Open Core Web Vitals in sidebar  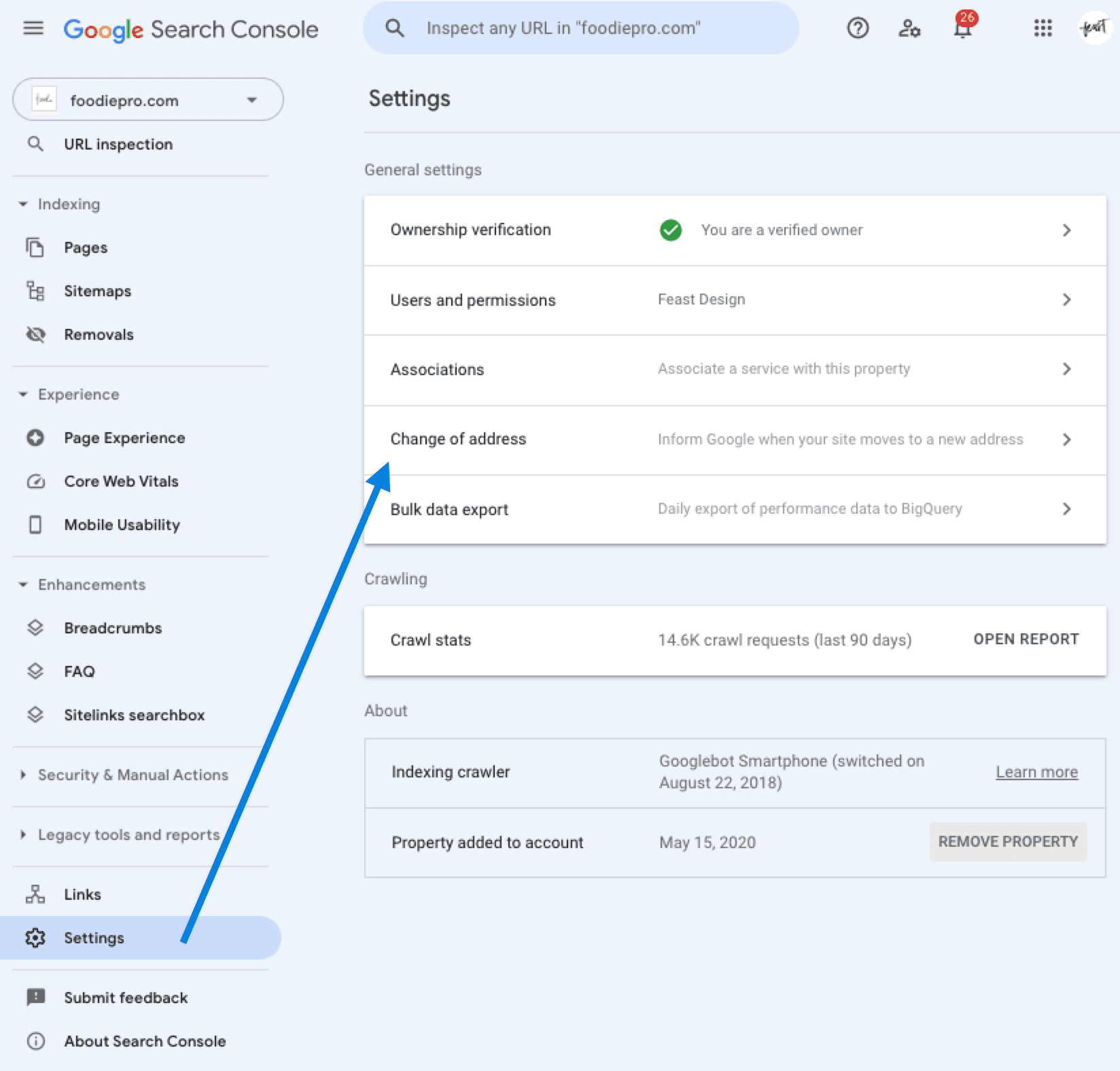tap(121, 481)
